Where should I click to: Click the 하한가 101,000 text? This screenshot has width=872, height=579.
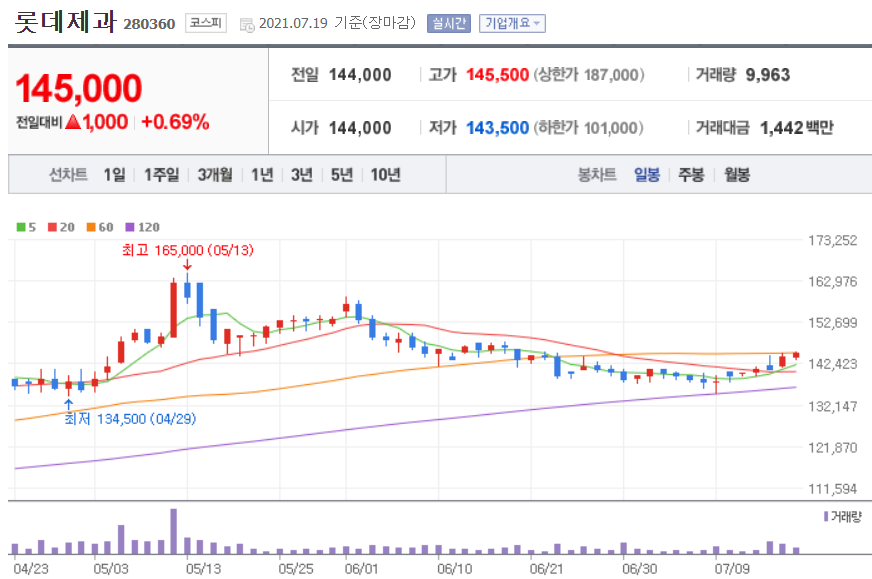pyautogui.click(x=589, y=128)
